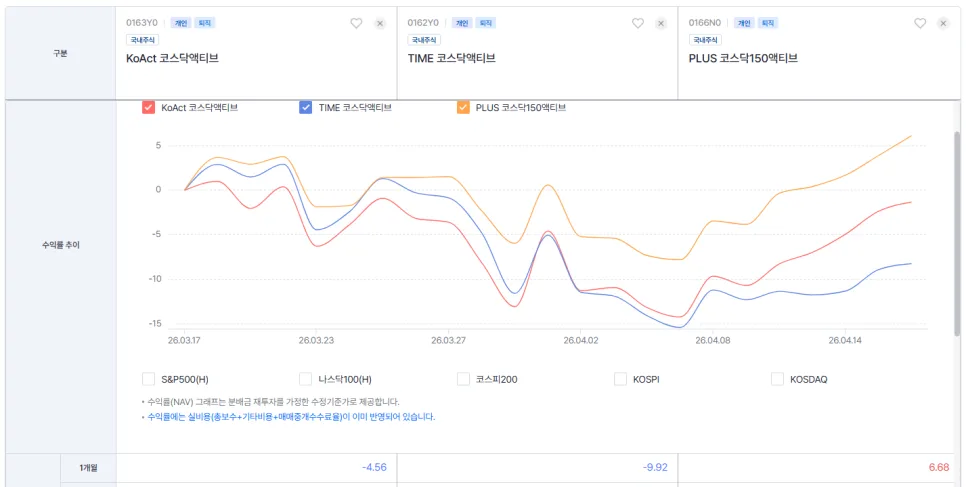
Task: Remove TIME 코스닥액티브 from comparison
Action: coord(661,23)
